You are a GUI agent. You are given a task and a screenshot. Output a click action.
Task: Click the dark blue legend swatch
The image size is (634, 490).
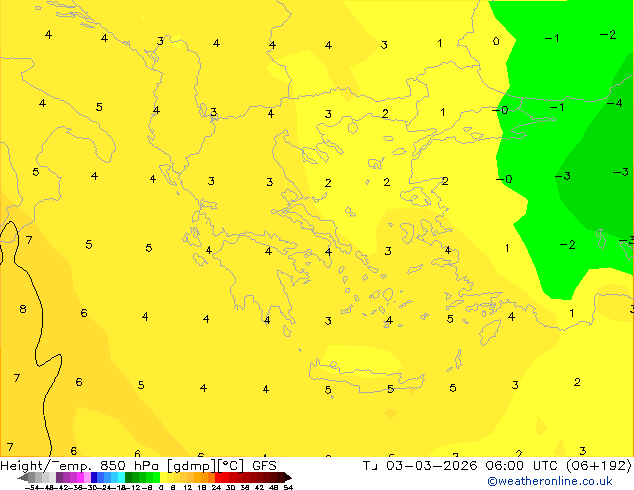pos(94,478)
